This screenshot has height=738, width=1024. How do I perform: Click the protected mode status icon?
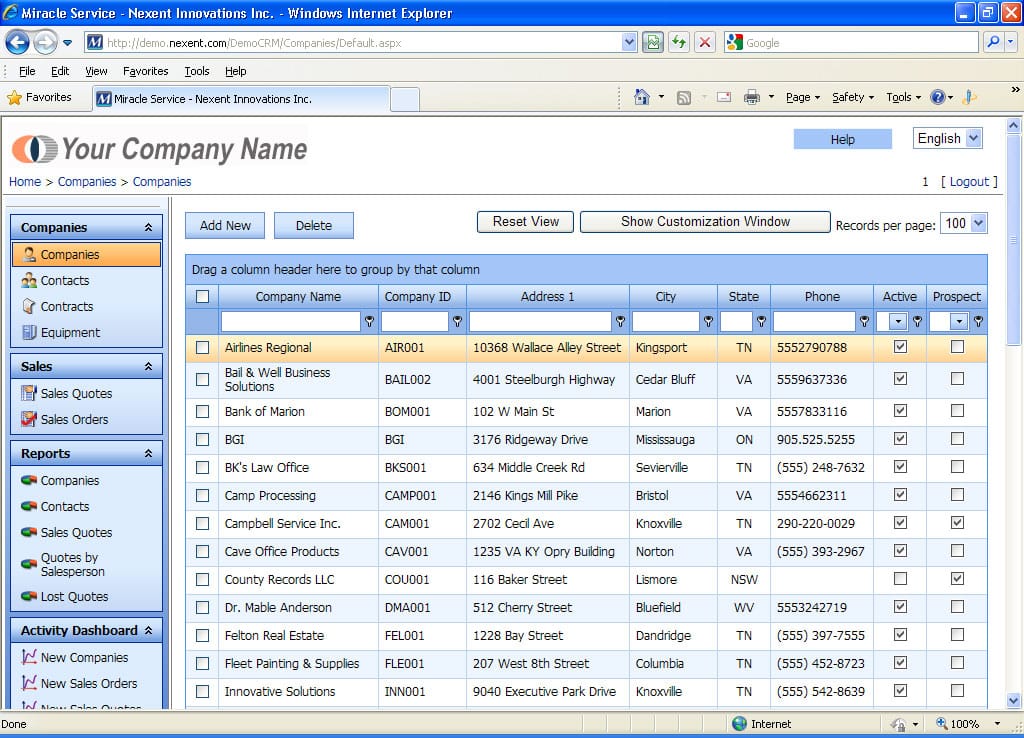pos(899,724)
